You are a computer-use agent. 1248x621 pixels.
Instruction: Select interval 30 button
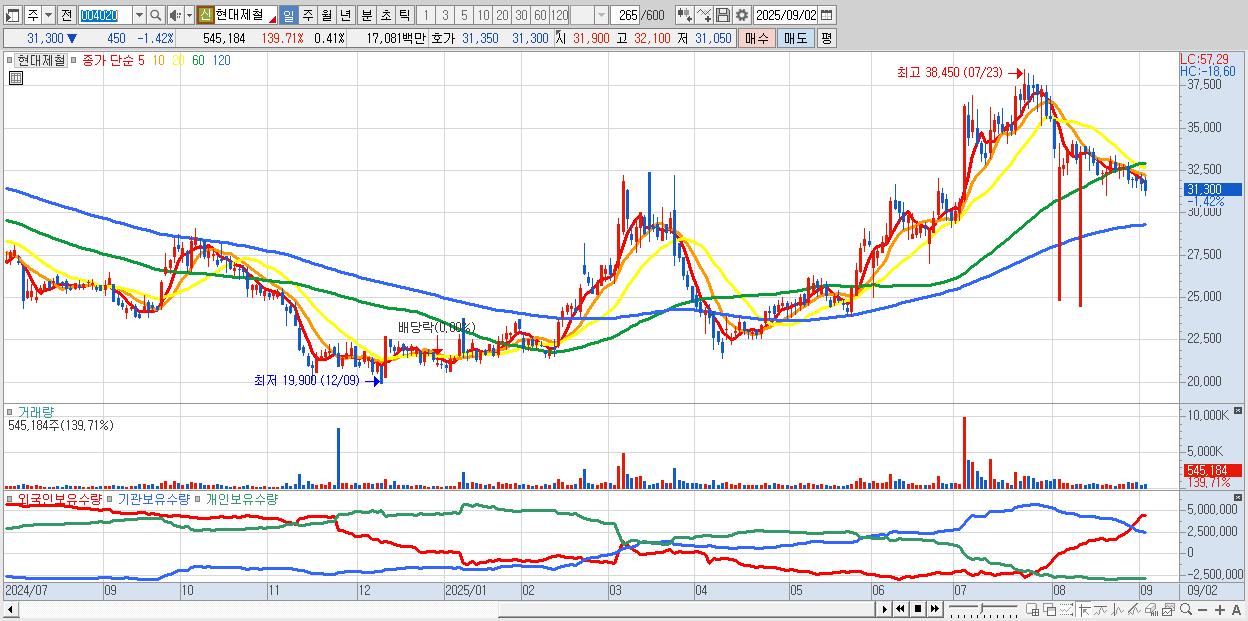pyautogui.click(x=521, y=15)
